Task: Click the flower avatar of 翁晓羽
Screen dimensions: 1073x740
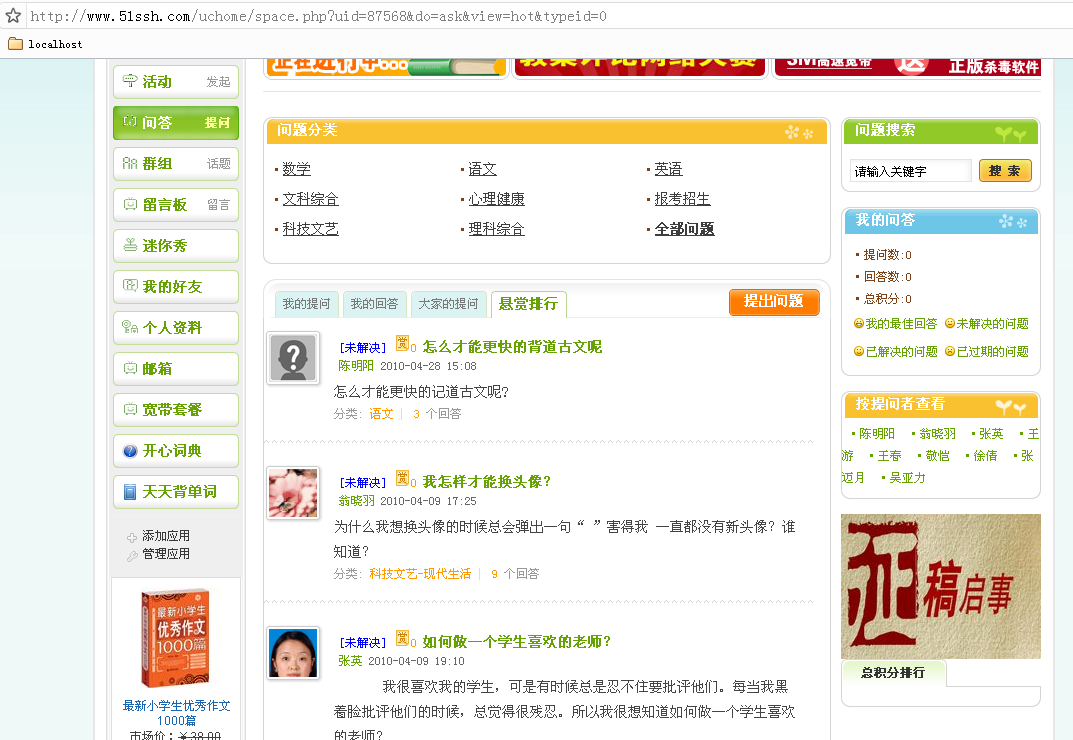Action: [293, 493]
